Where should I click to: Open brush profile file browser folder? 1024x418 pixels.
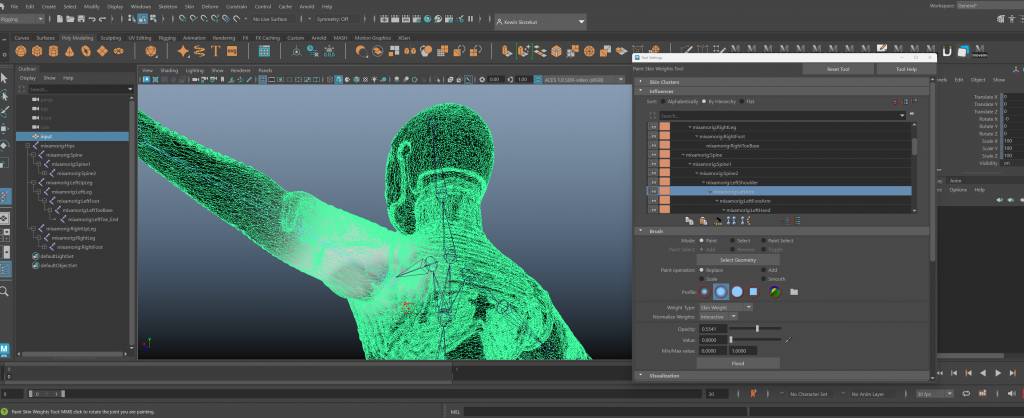793,291
